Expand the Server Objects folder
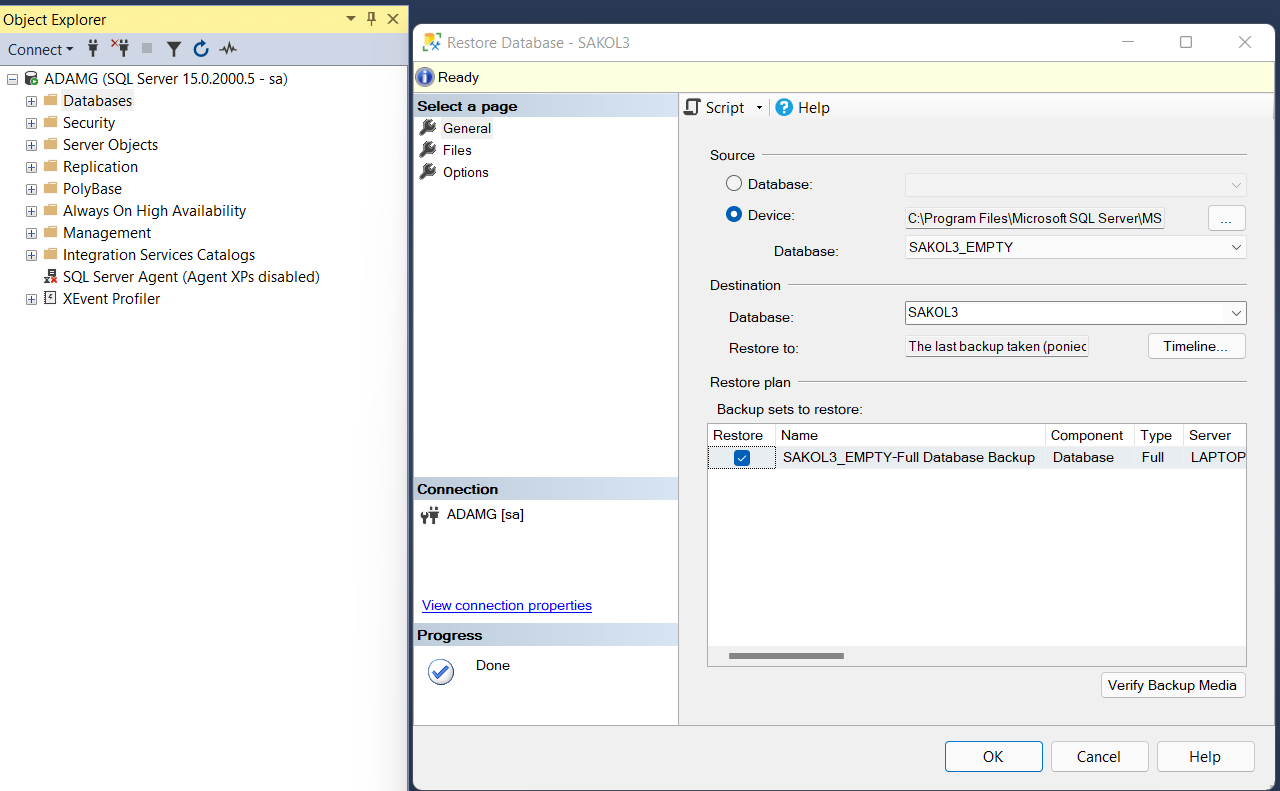This screenshot has height=791, width=1280. click(31, 145)
